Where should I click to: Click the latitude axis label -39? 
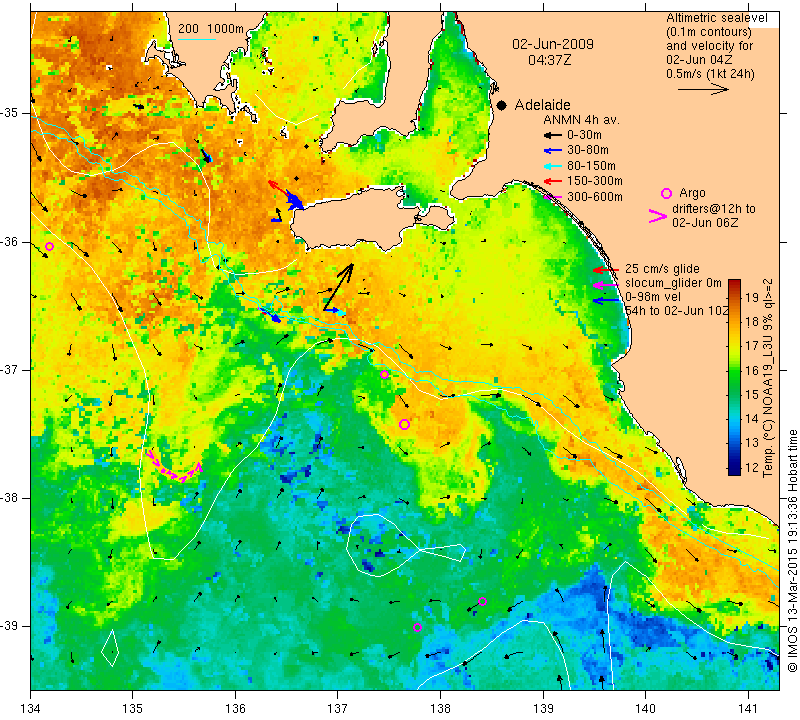[x=10, y=626]
